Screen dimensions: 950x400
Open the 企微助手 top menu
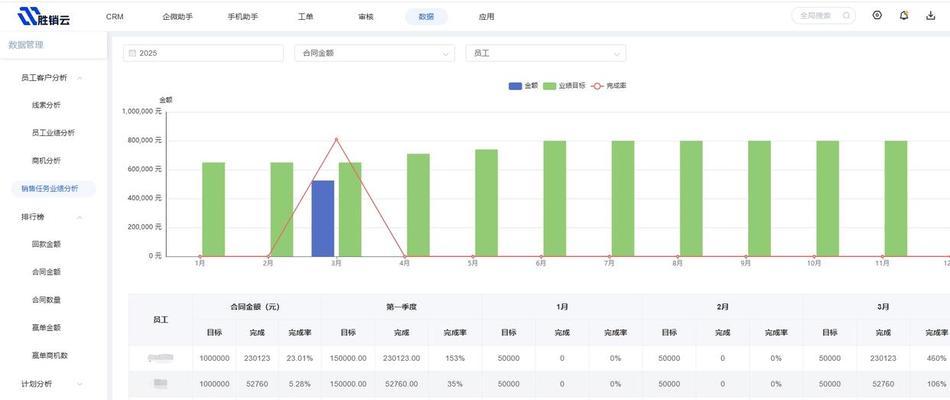coord(178,17)
